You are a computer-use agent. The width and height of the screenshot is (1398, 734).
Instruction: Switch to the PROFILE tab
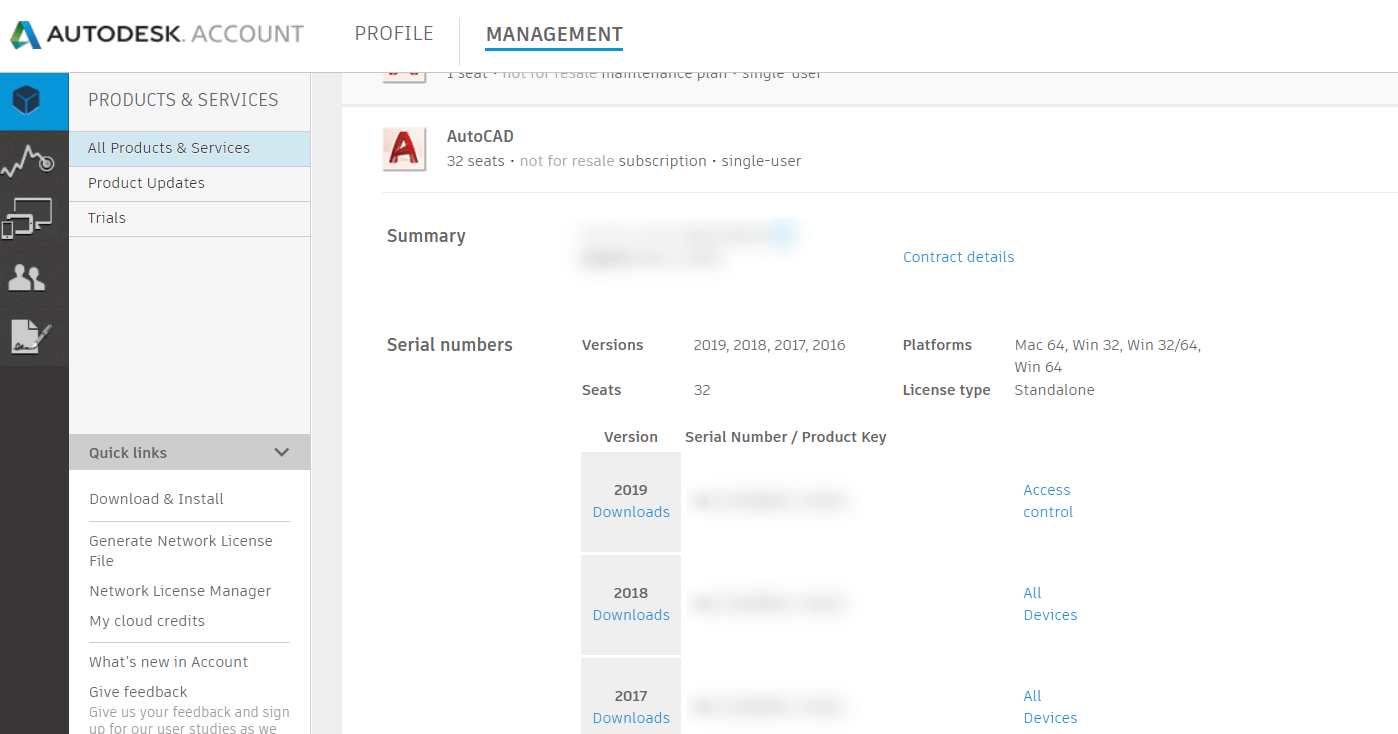tap(394, 34)
